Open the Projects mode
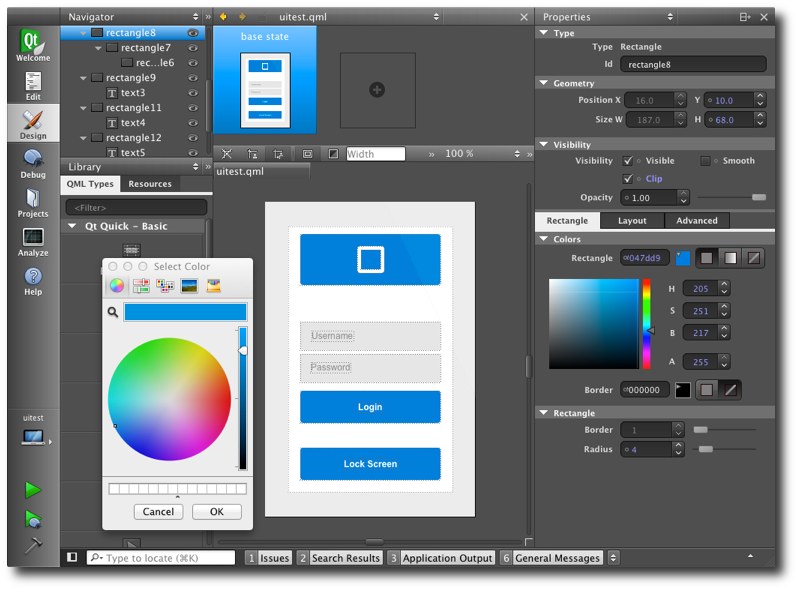This screenshot has height=590, width=798. (x=33, y=202)
